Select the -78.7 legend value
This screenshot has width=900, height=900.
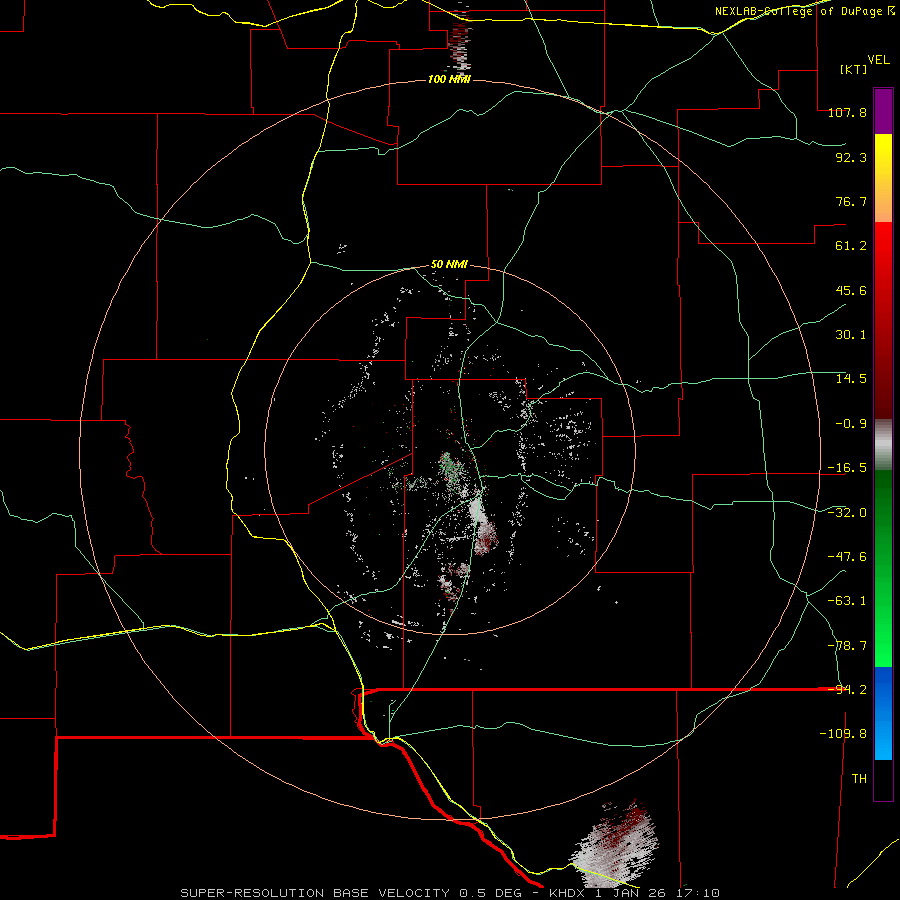[x=847, y=646]
